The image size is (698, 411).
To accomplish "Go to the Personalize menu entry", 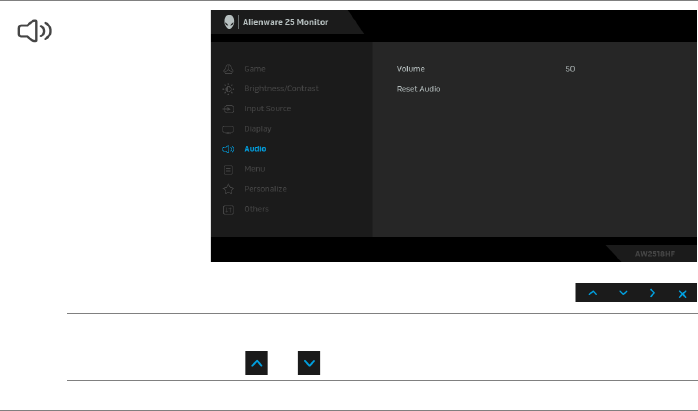I will coord(265,189).
